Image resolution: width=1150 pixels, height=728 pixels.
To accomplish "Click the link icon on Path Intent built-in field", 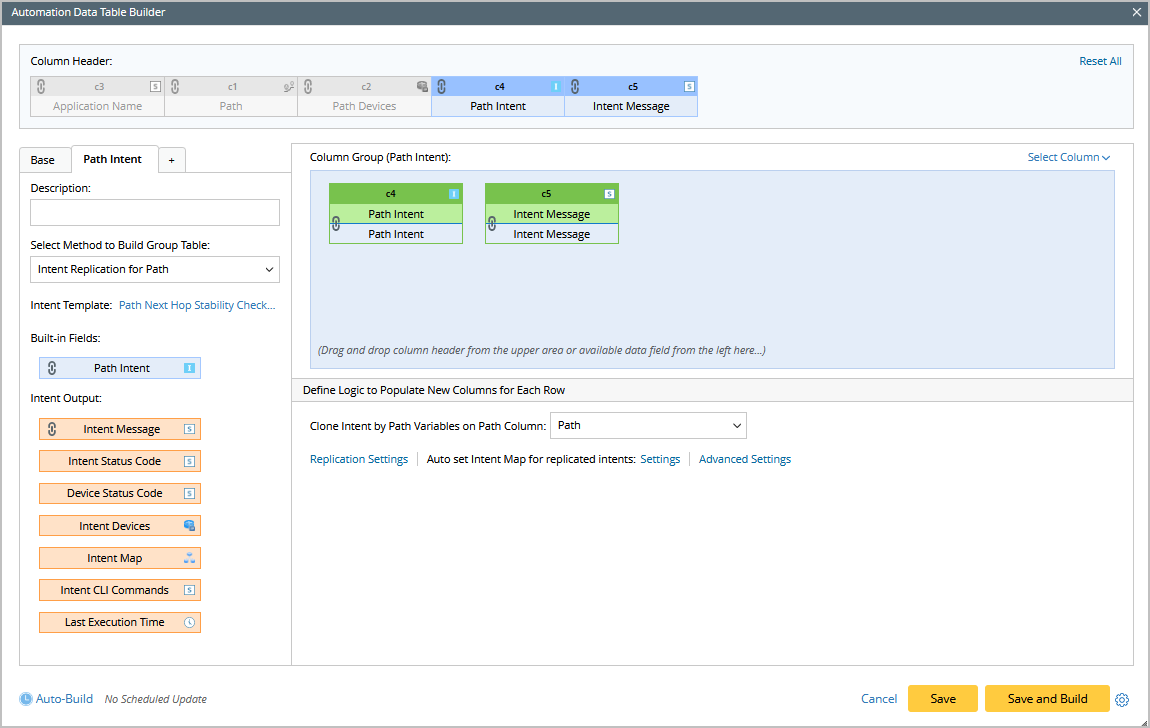I will (52, 368).
